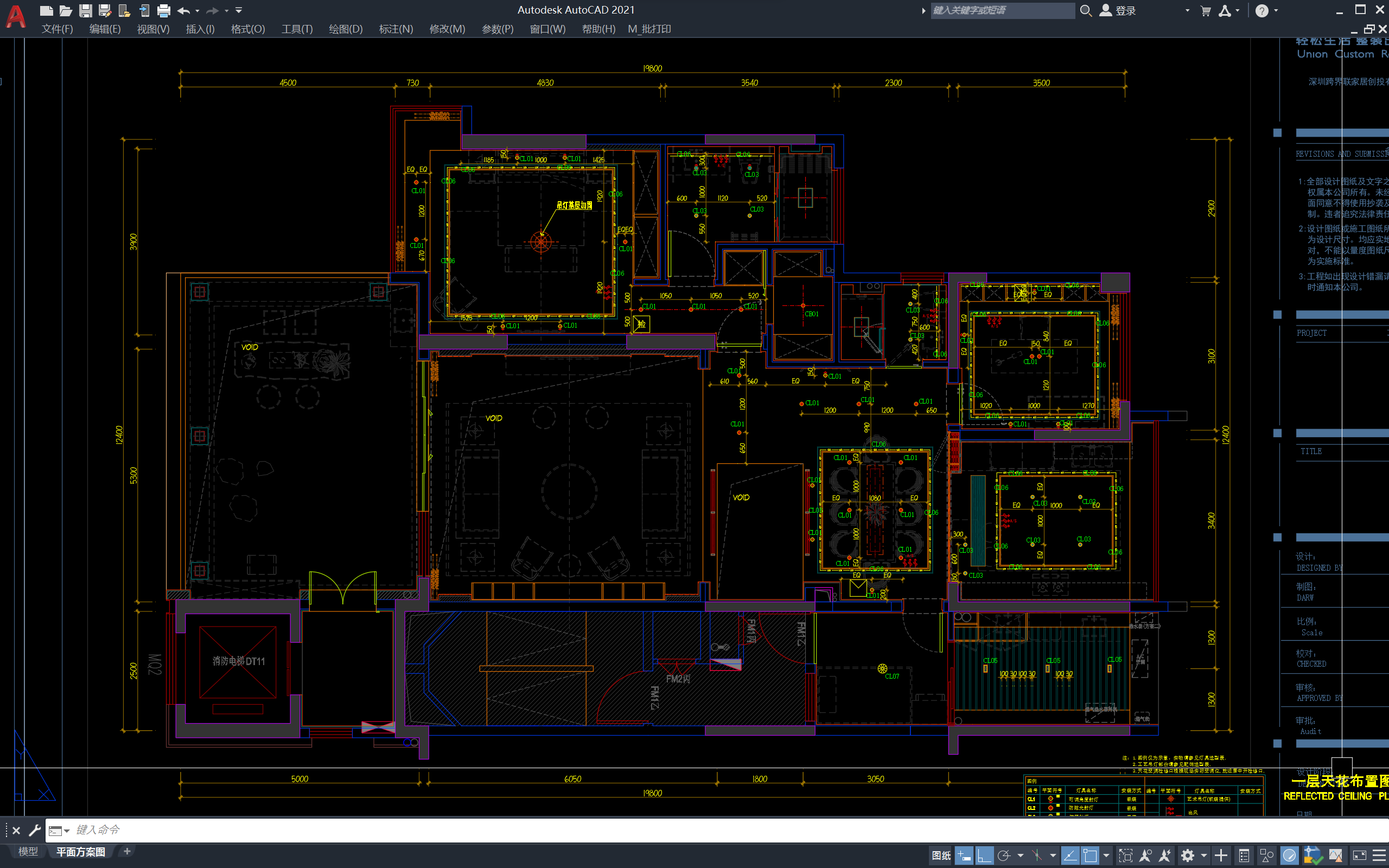Screen dimensions: 1389x868
Task: Toggle object snap tracking in status bar
Action: [1069, 856]
